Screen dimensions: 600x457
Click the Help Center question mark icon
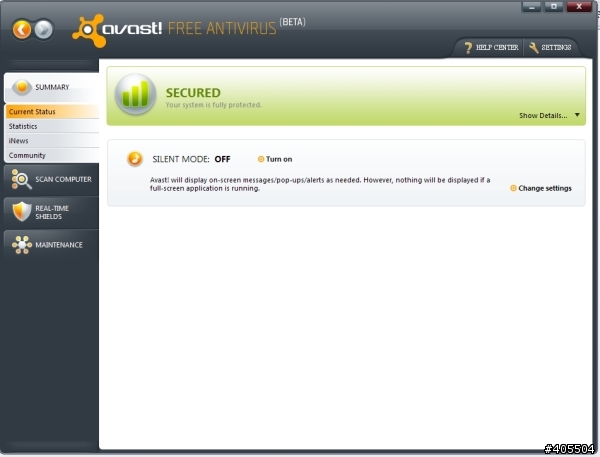468,47
